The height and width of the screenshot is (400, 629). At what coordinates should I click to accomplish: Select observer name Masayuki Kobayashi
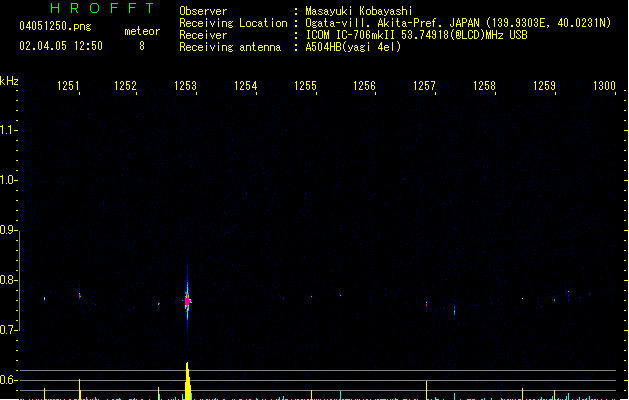pos(359,11)
